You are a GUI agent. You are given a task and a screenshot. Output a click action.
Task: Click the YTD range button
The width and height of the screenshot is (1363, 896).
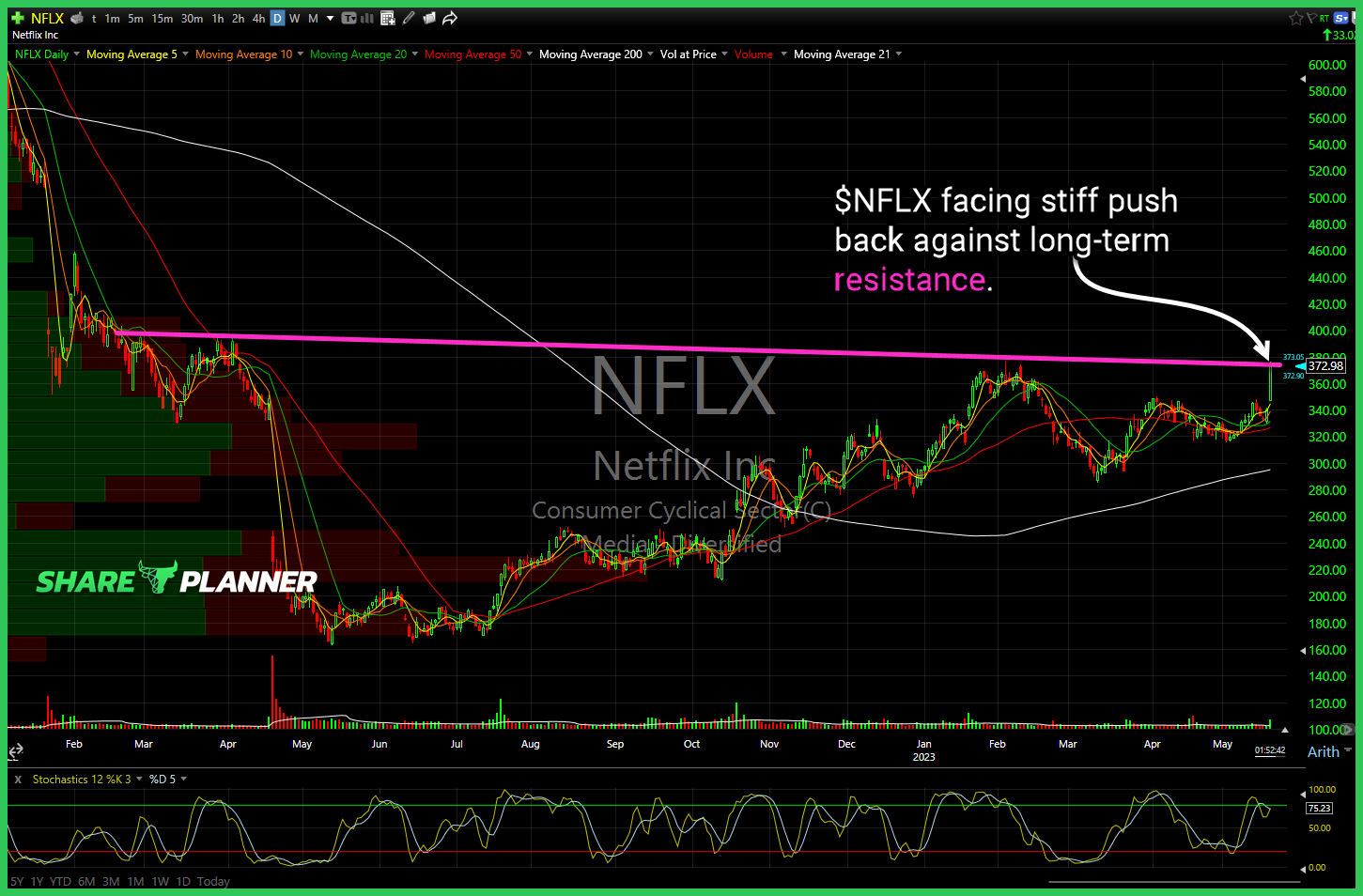coord(60,881)
